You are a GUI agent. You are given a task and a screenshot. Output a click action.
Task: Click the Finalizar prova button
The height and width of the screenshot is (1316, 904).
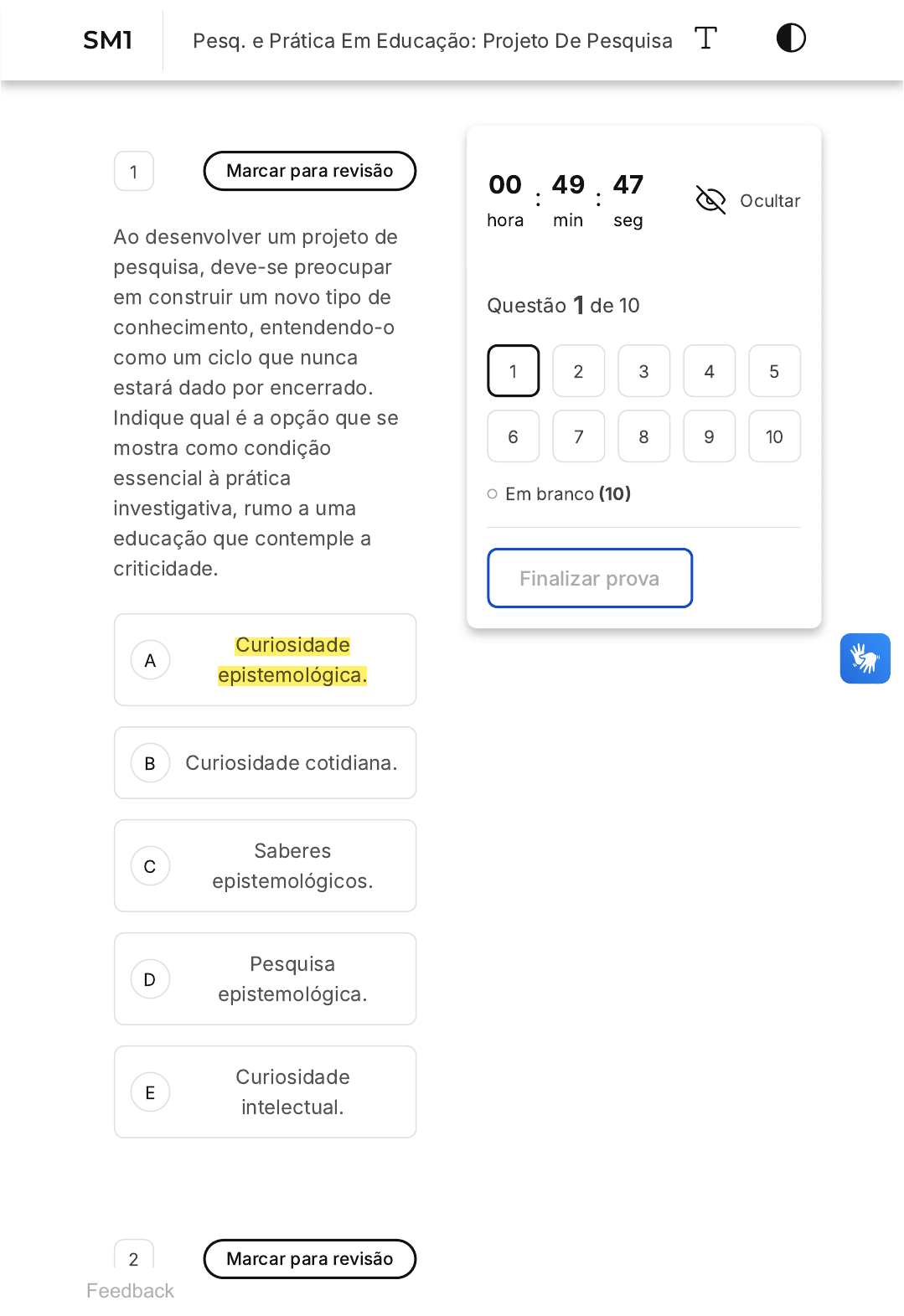tap(590, 578)
